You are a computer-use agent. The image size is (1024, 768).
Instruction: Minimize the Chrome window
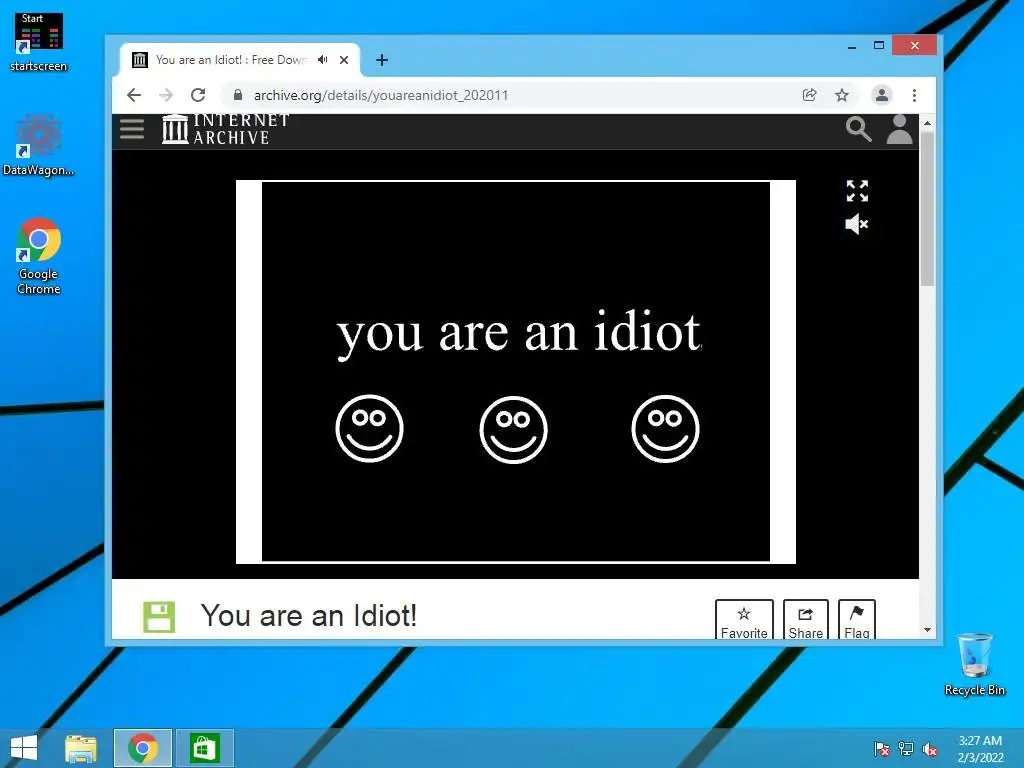pos(852,46)
